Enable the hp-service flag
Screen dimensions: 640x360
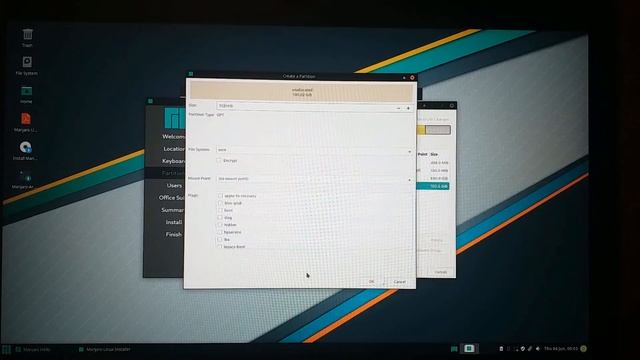220,232
